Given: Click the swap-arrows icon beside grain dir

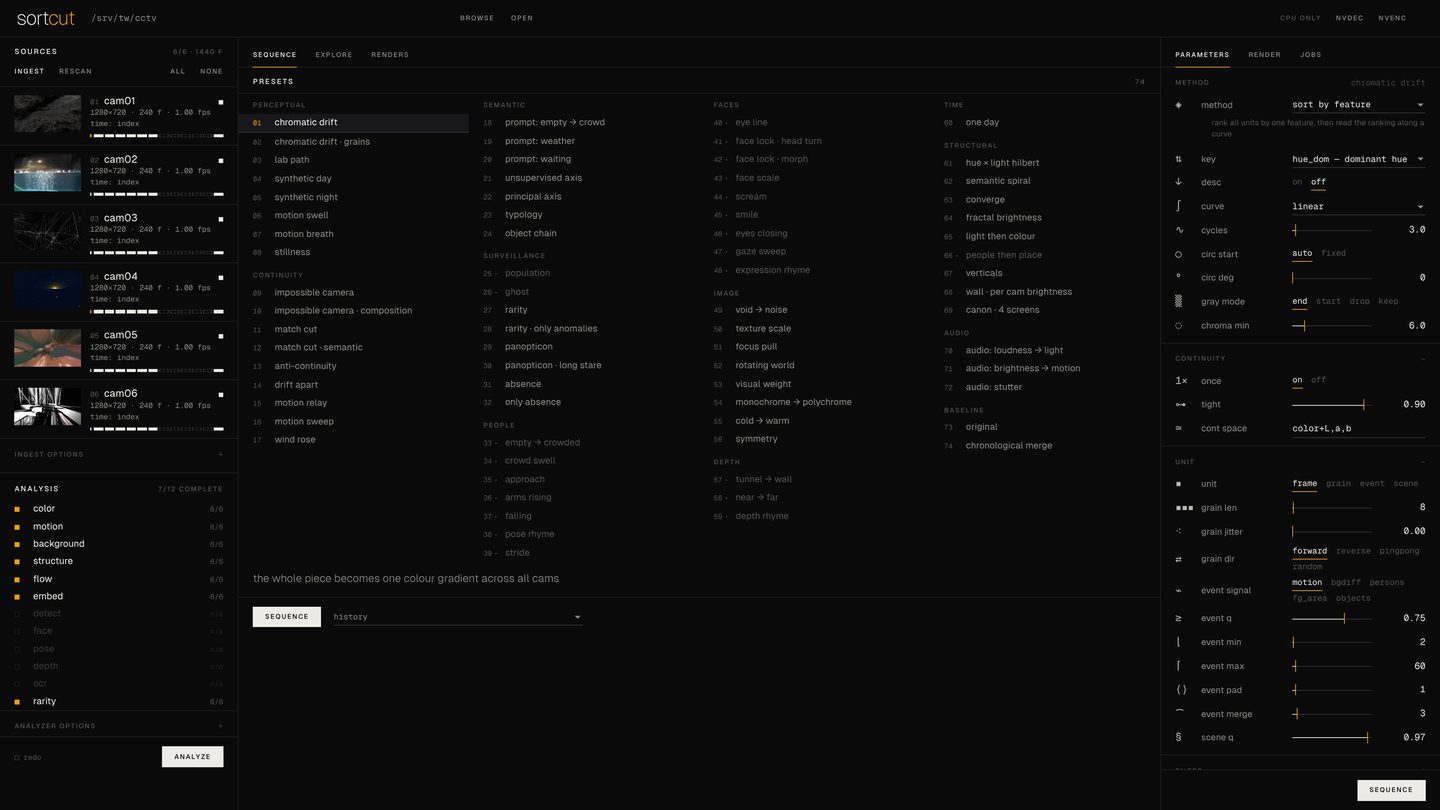Looking at the screenshot, I should 1178,559.
